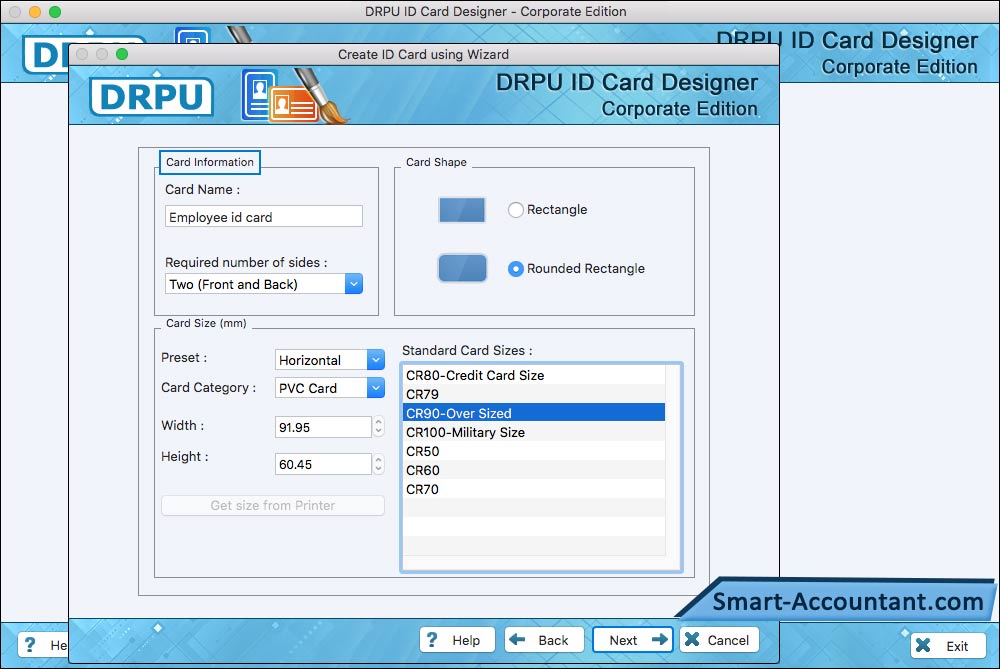Adjust the Width stepper arrows
The width and height of the screenshot is (1000, 669).
[x=379, y=427]
